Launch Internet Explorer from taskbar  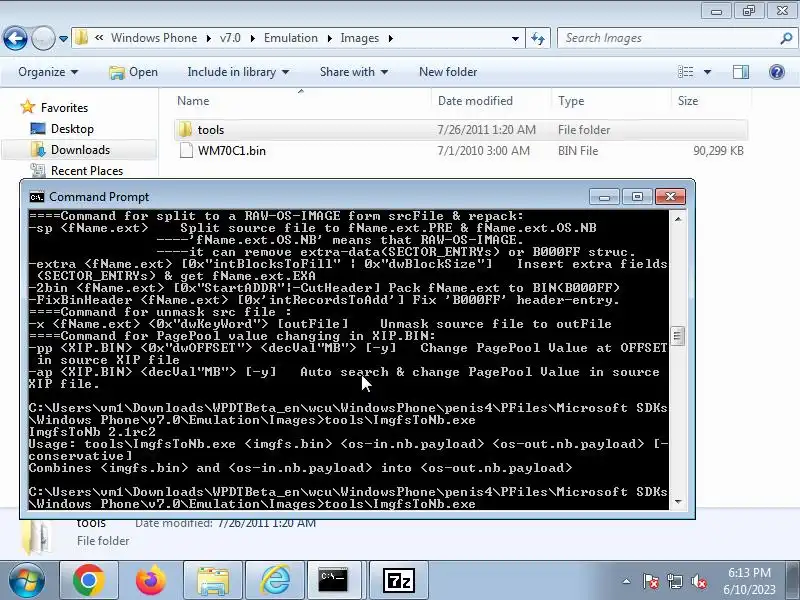[275, 581]
